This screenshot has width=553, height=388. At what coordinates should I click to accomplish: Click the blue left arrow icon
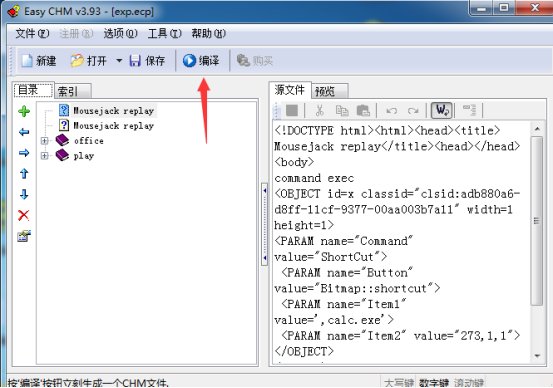coord(24,132)
